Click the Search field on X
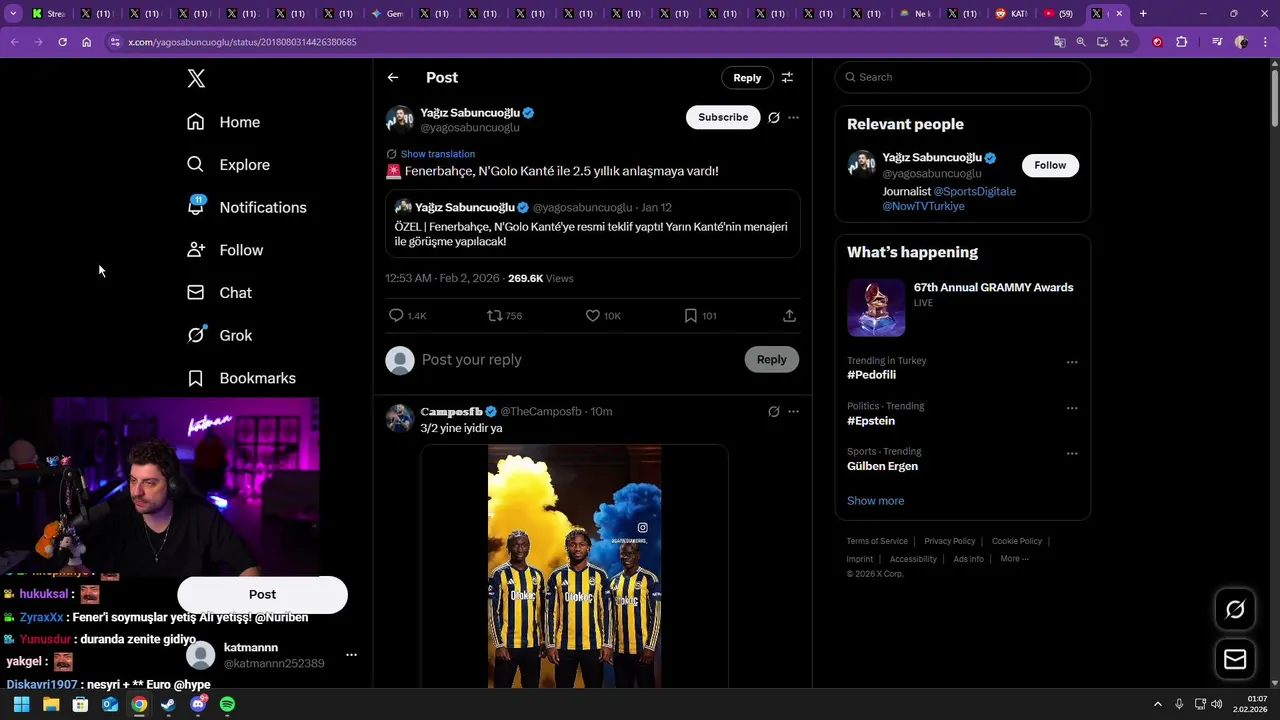The image size is (1280, 720). coord(962,77)
